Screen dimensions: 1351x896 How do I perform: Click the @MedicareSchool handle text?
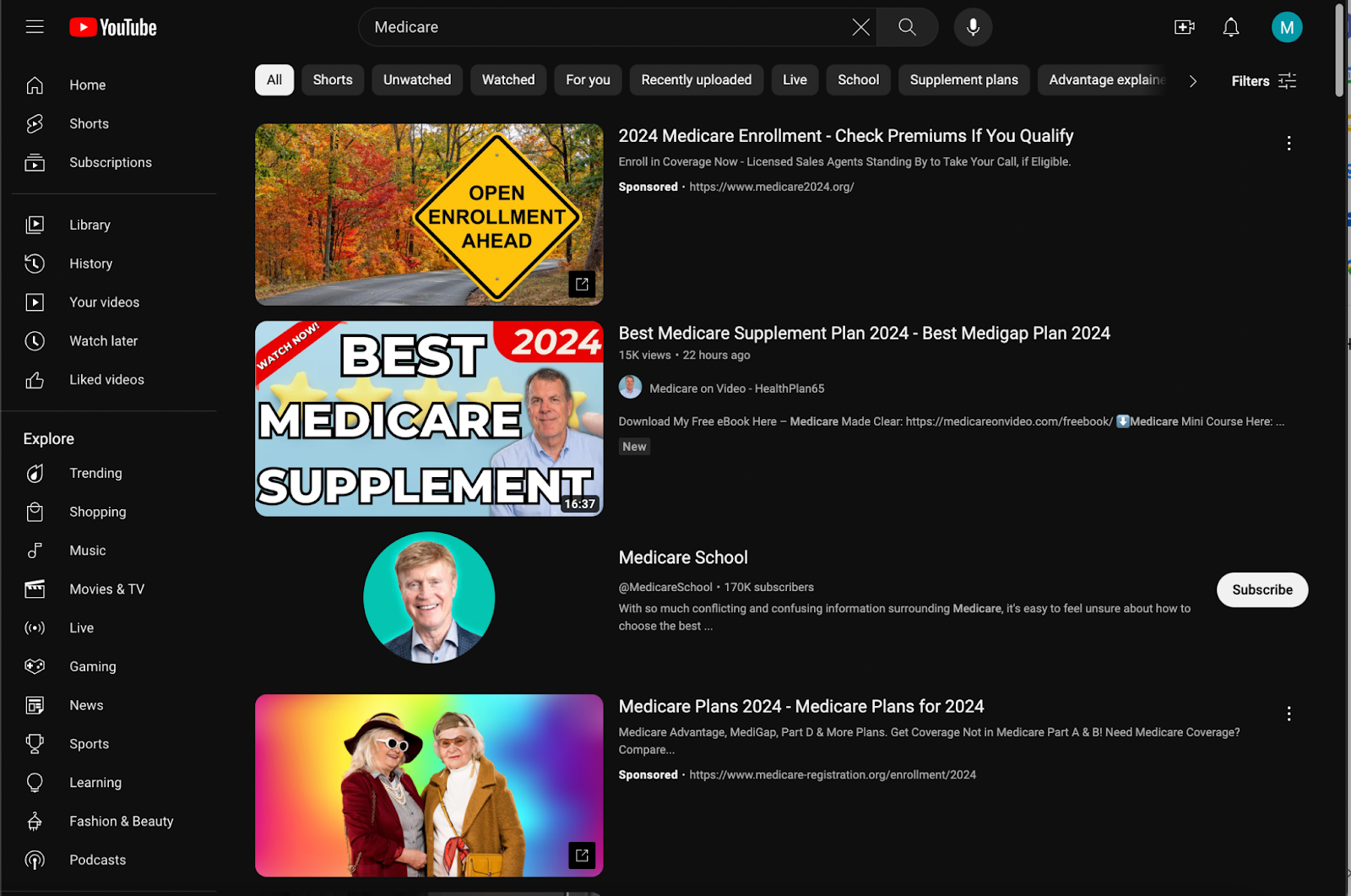tap(665, 588)
